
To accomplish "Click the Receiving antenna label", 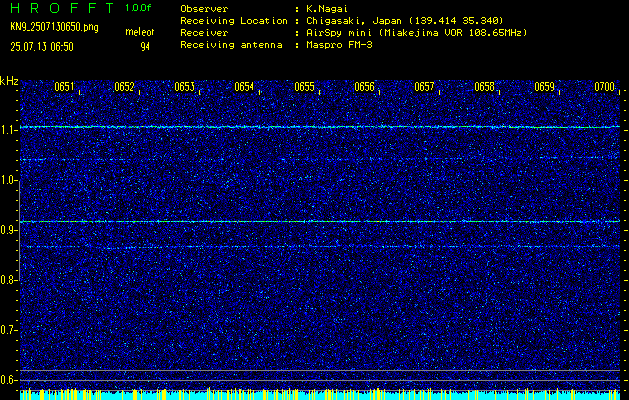I will [231, 45].
